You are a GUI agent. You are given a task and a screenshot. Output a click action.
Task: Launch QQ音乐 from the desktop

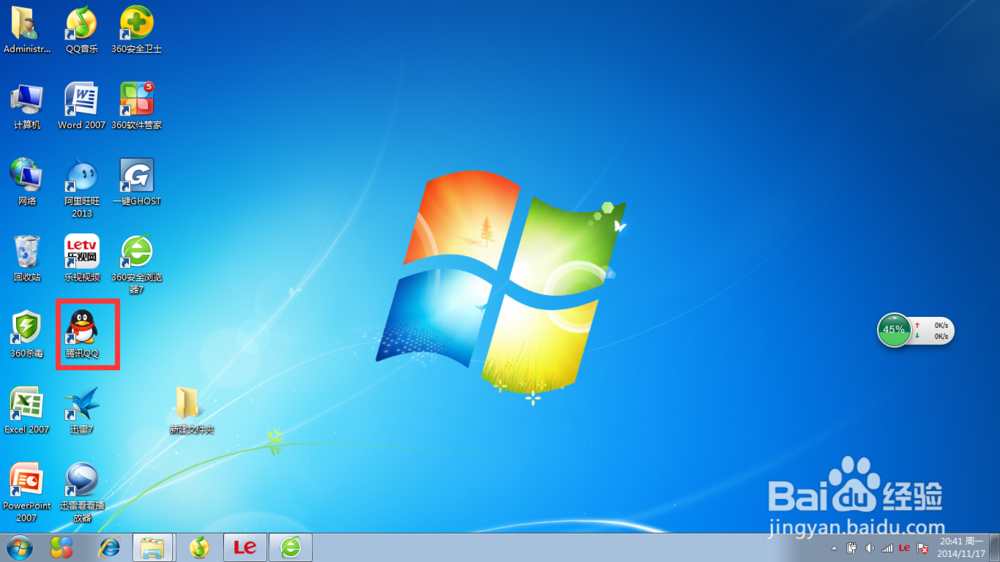pos(82,29)
